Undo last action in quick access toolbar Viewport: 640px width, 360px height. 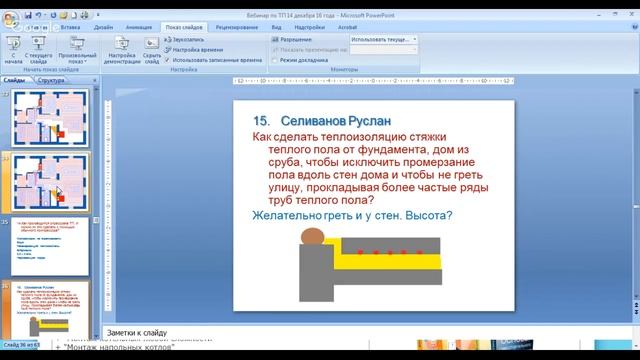point(38,16)
